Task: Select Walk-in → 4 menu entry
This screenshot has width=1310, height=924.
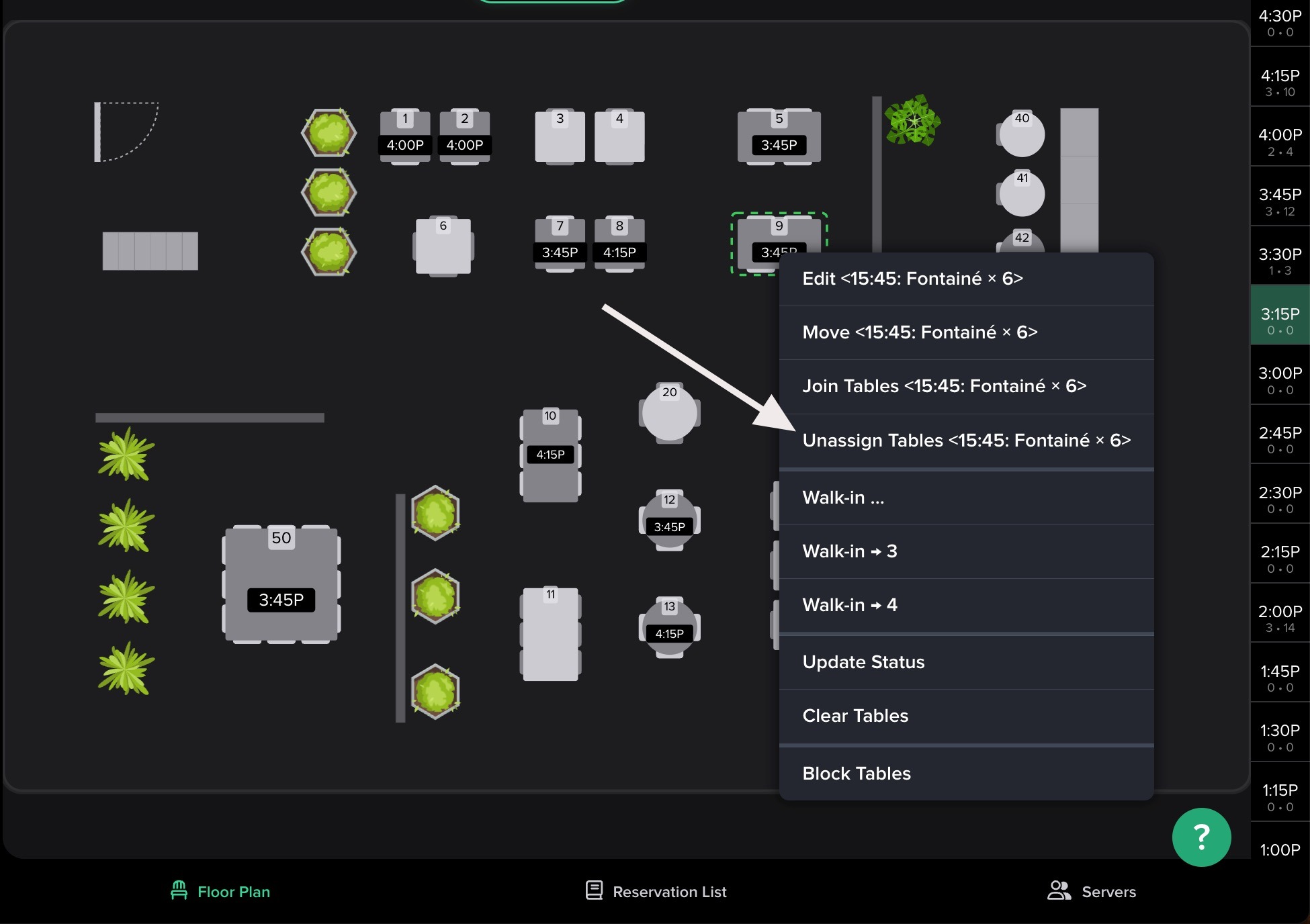Action: (x=849, y=605)
